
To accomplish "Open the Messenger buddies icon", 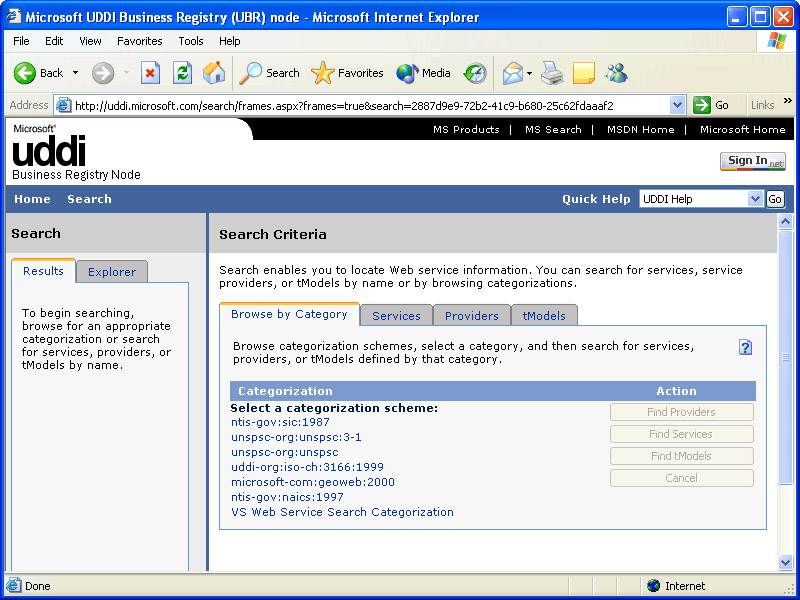I will click(616, 73).
